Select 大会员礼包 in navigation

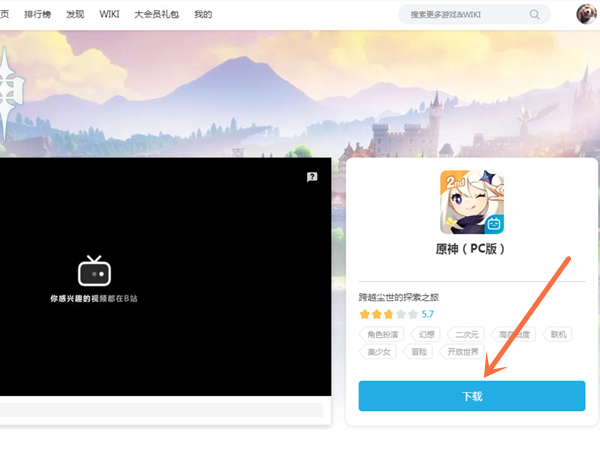point(155,15)
